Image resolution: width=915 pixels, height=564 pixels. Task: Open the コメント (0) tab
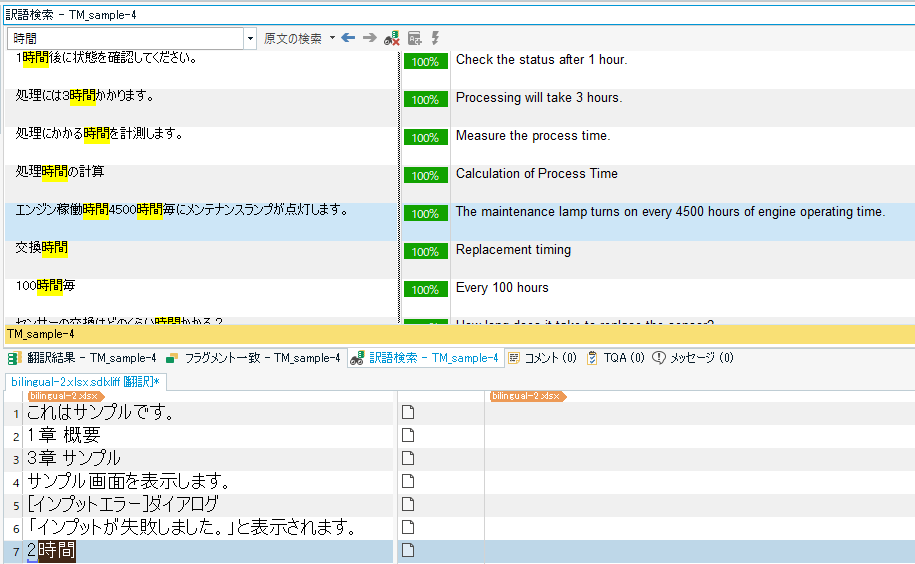pyautogui.click(x=542, y=357)
